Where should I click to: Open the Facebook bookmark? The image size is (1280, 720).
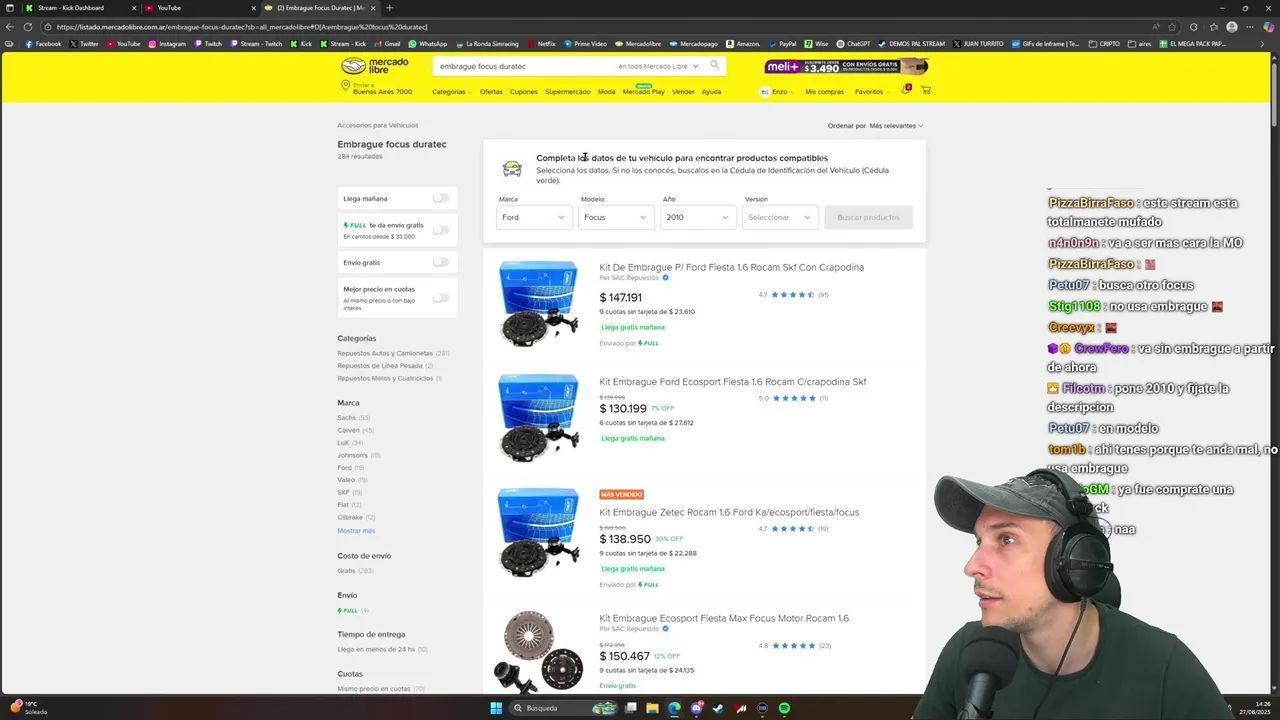(x=43, y=44)
